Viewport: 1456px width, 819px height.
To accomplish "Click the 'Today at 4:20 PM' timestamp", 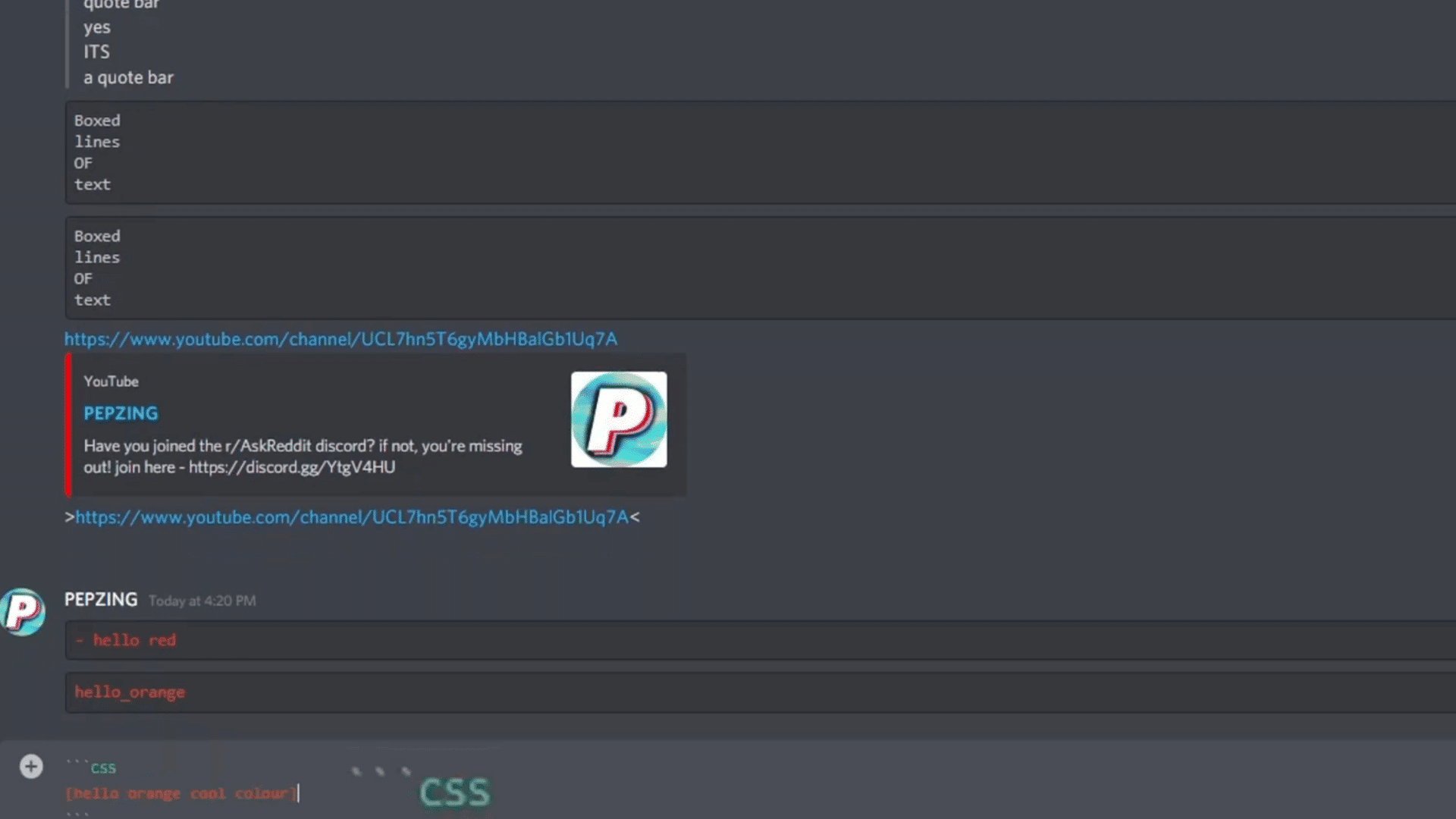I will pos(202,601).
